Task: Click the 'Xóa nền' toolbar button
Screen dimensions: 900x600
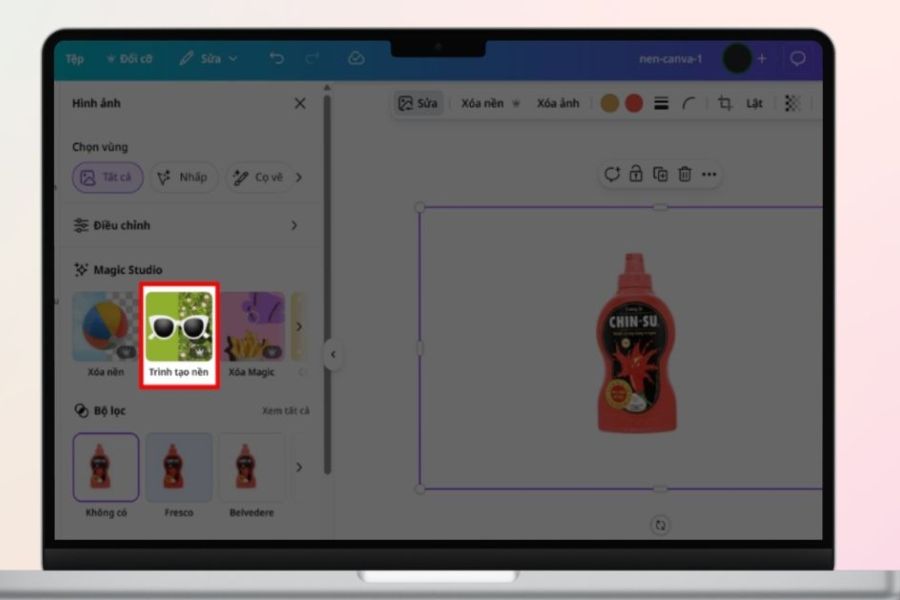Action: point(490,103)
